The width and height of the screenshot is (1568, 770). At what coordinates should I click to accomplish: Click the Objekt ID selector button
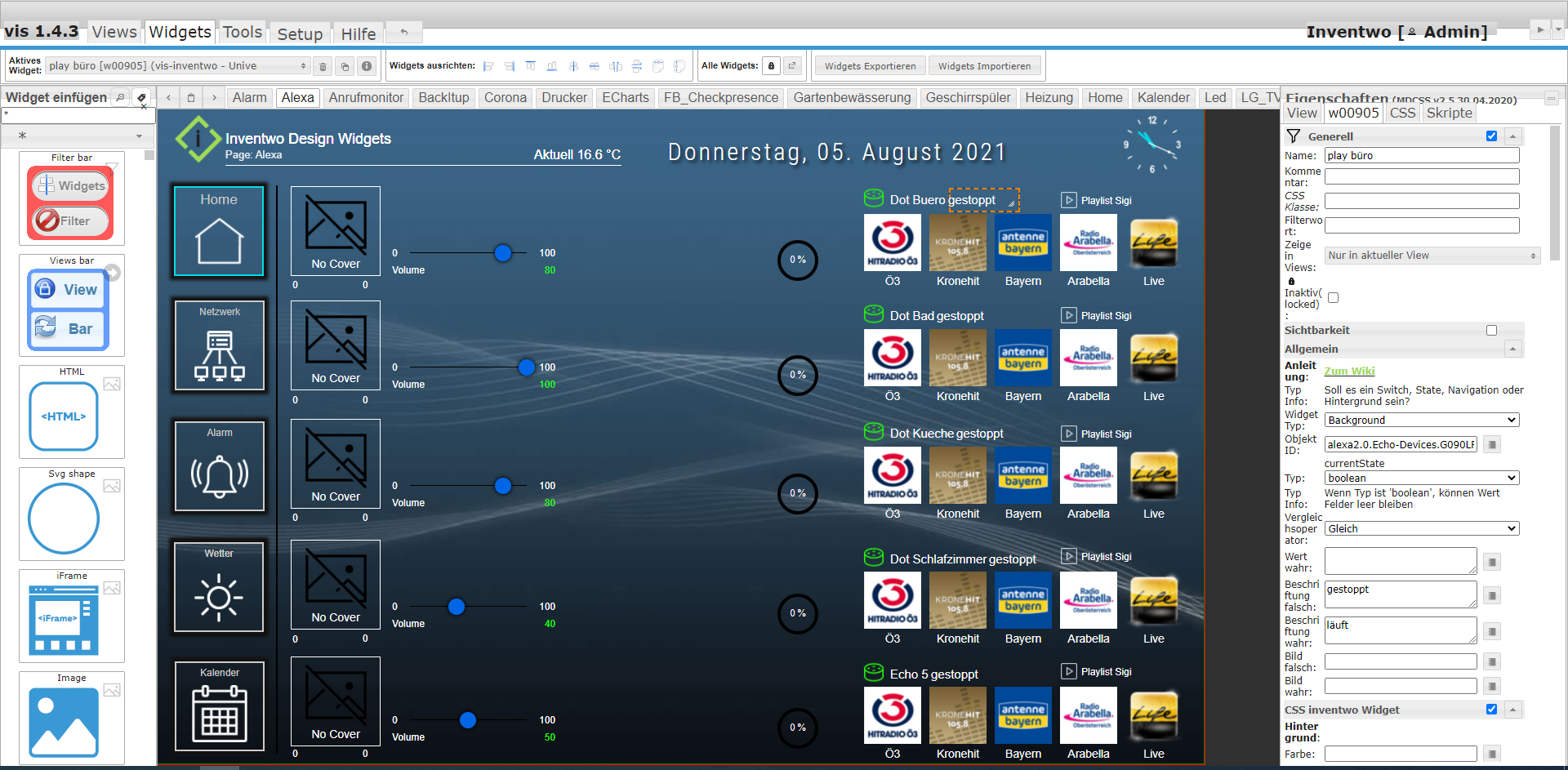pyautogui.click(x=1492, y=445)
